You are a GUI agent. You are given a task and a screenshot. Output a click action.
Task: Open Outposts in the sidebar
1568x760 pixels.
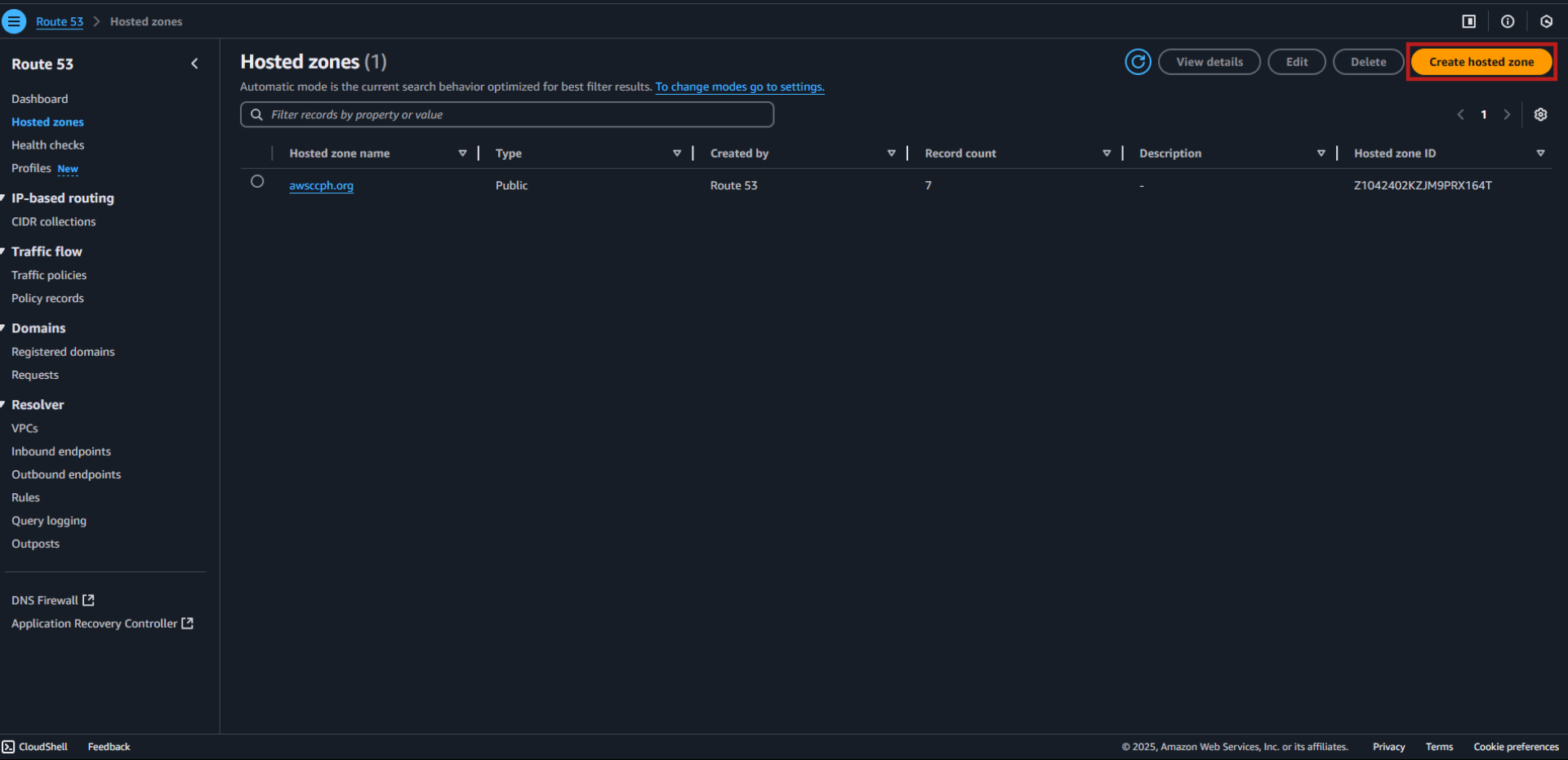point(35,544)
